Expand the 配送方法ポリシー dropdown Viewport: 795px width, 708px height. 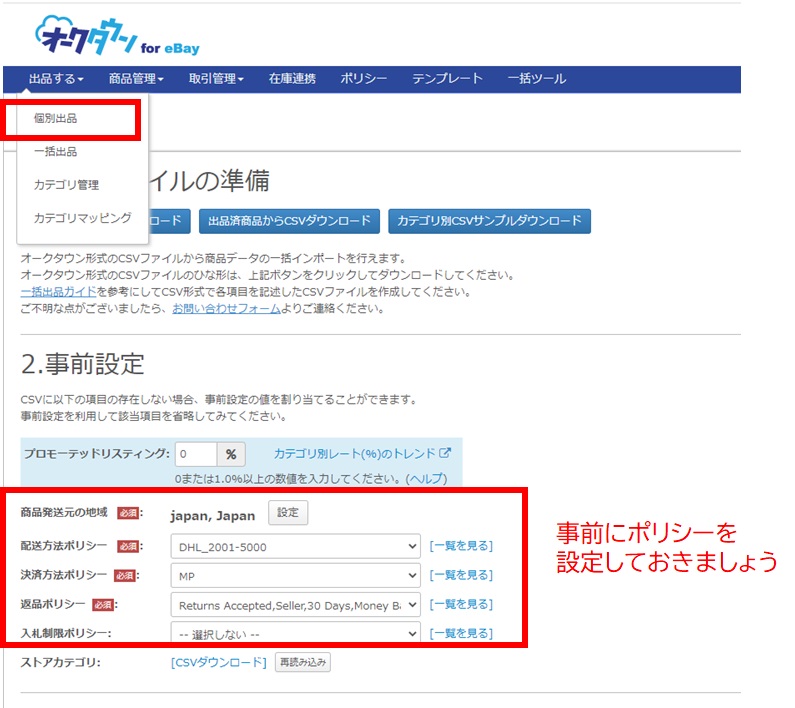pyautogui.click(x=296, y=547)
